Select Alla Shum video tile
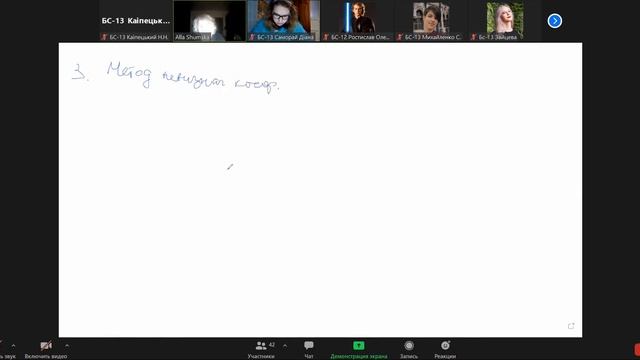Image resolution: width=640 pixels, height=360 pixels. pos(209,21)
